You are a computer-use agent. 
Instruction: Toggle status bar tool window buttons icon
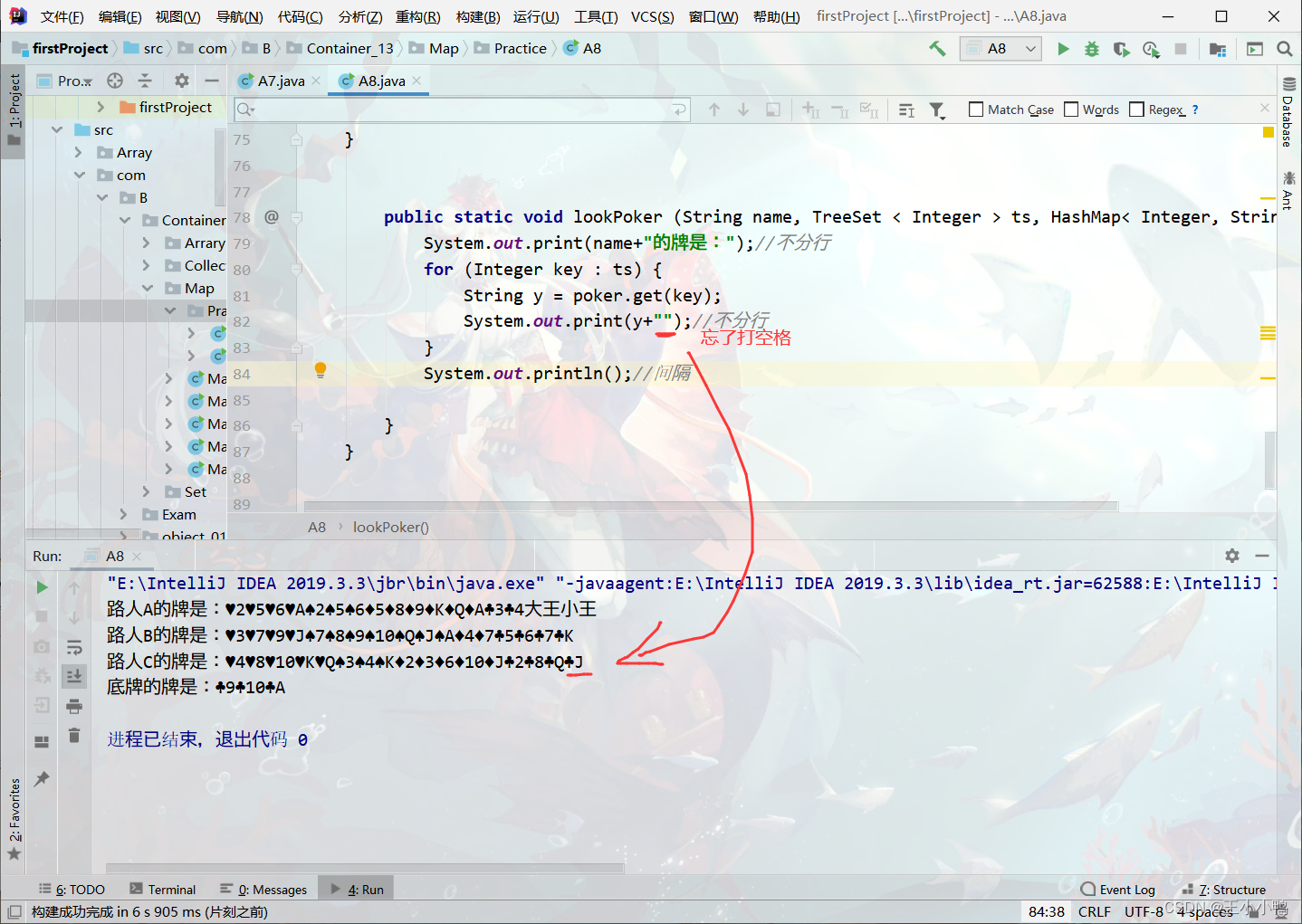14,911
